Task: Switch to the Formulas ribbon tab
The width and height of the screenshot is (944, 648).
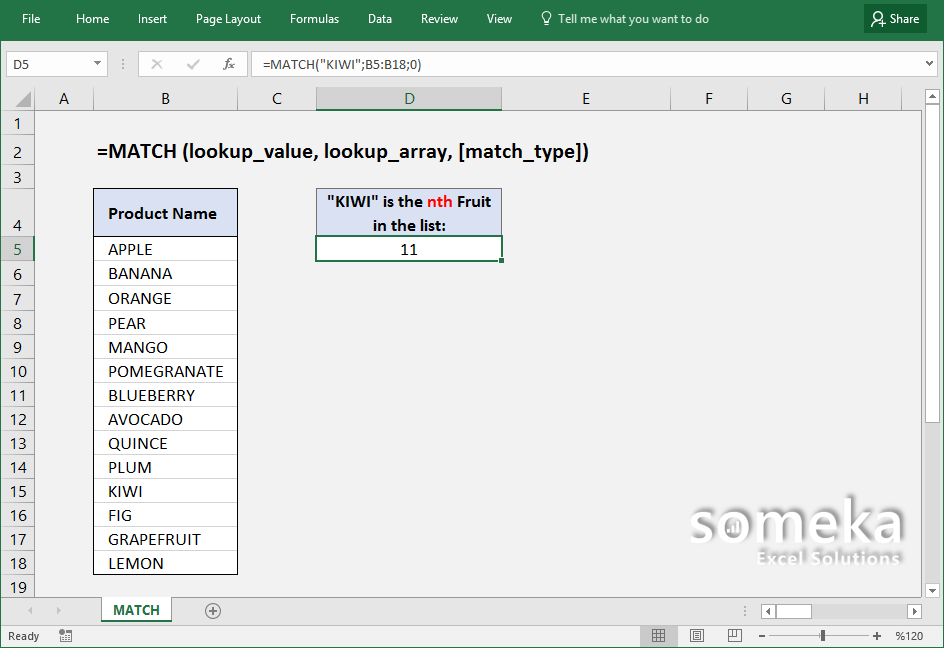Action: click(314, 18)
